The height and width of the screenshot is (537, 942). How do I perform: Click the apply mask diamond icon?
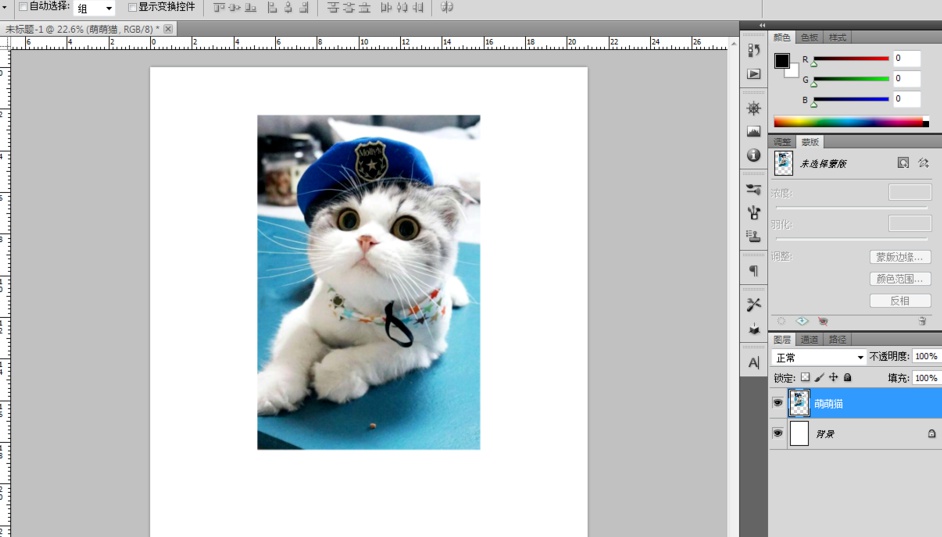802,321
